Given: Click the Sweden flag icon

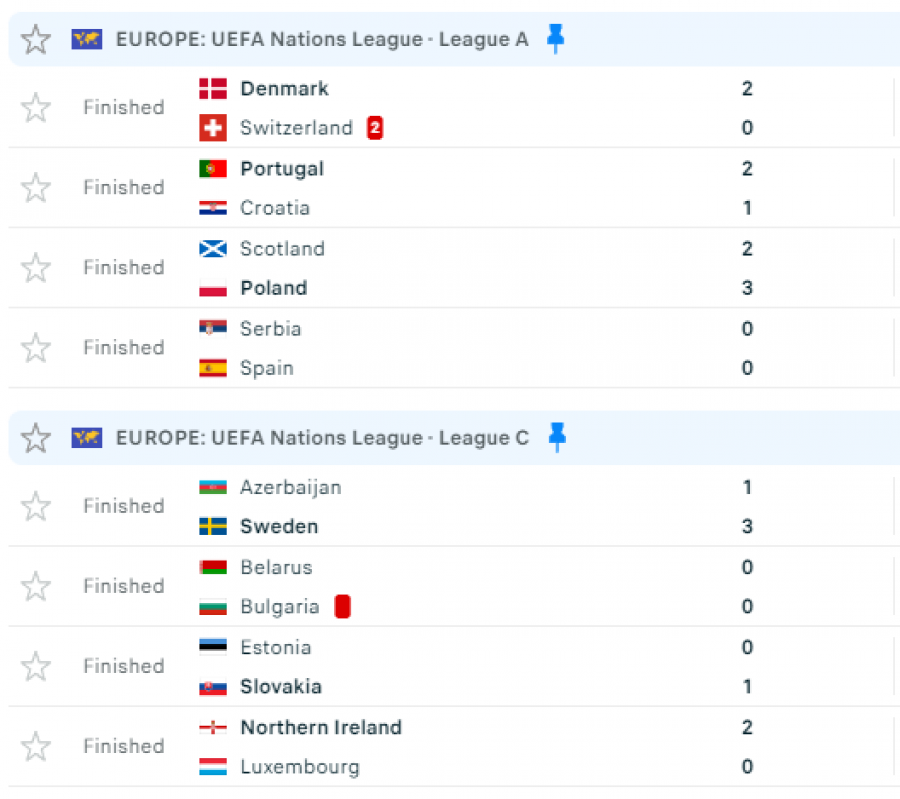Looking at the screenshot, I should point(213,527).
